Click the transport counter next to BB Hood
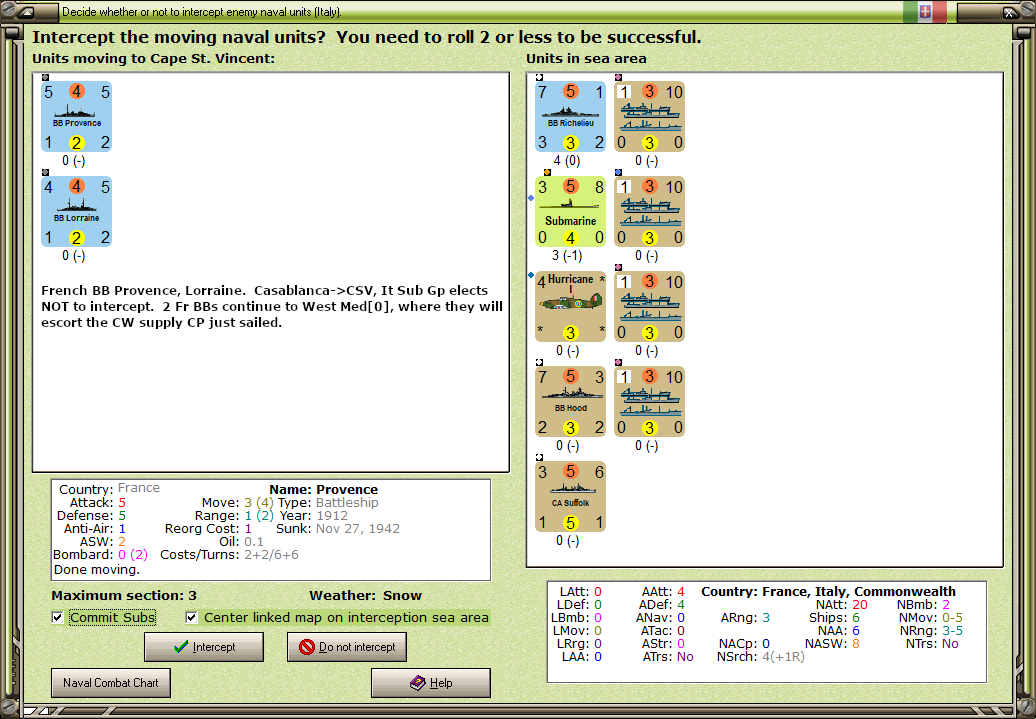The width and height of the screenshot is (1036, 719). [649, 401]
